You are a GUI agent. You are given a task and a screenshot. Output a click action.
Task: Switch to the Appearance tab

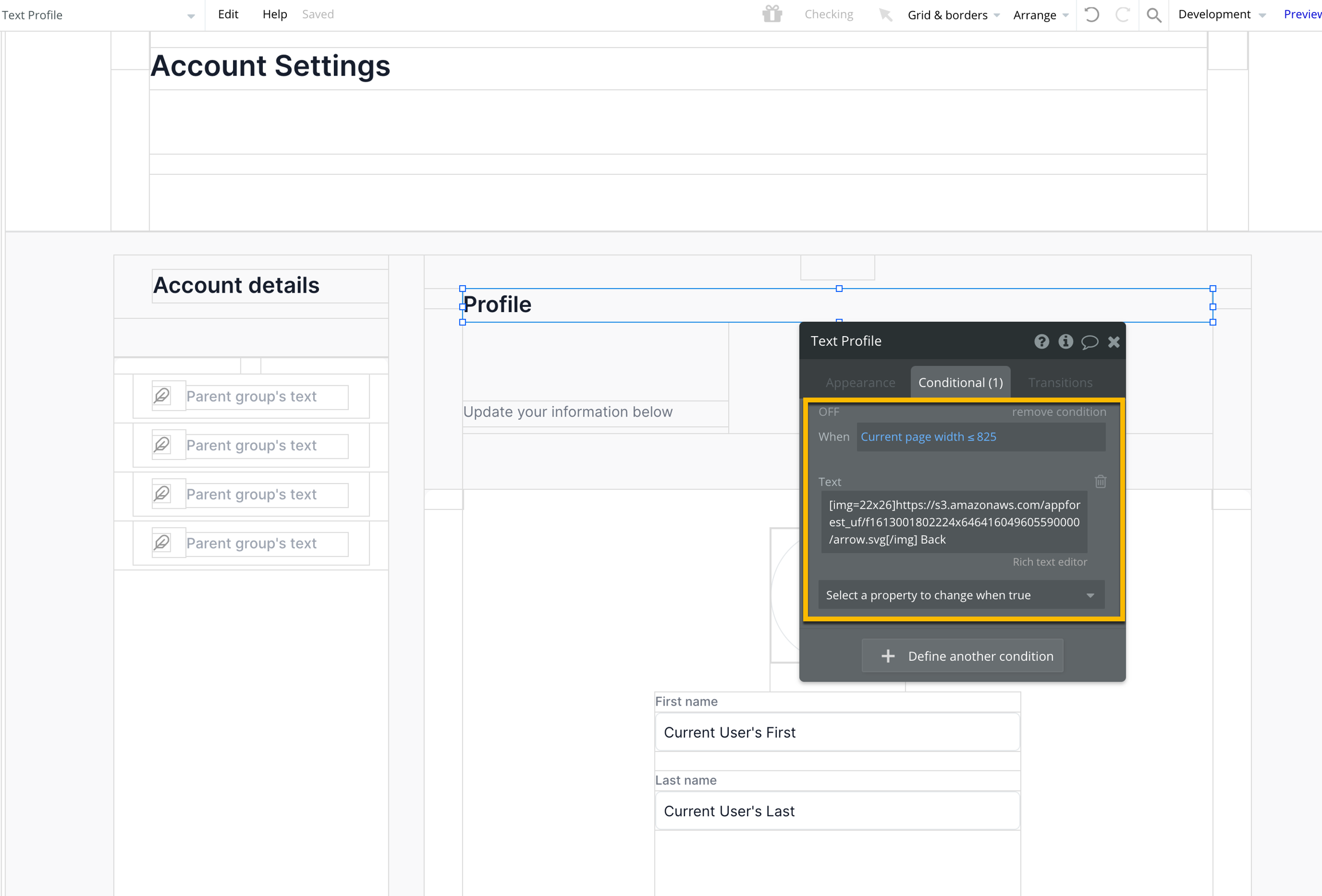click(860, 383)
